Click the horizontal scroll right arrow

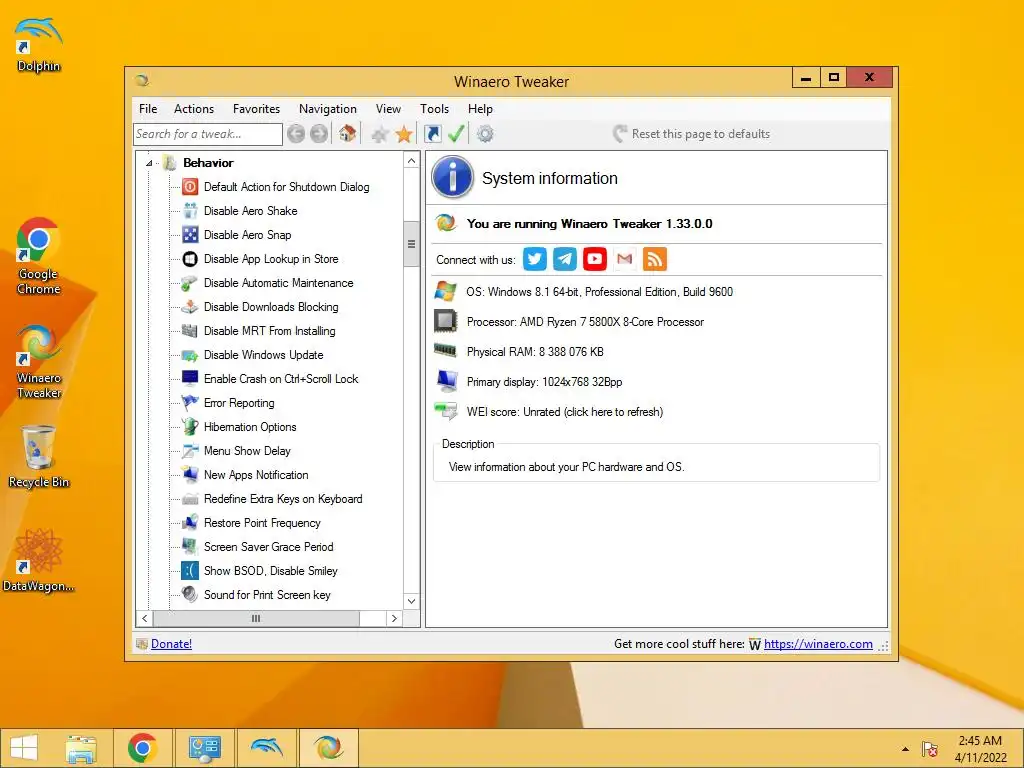(394, 618)
